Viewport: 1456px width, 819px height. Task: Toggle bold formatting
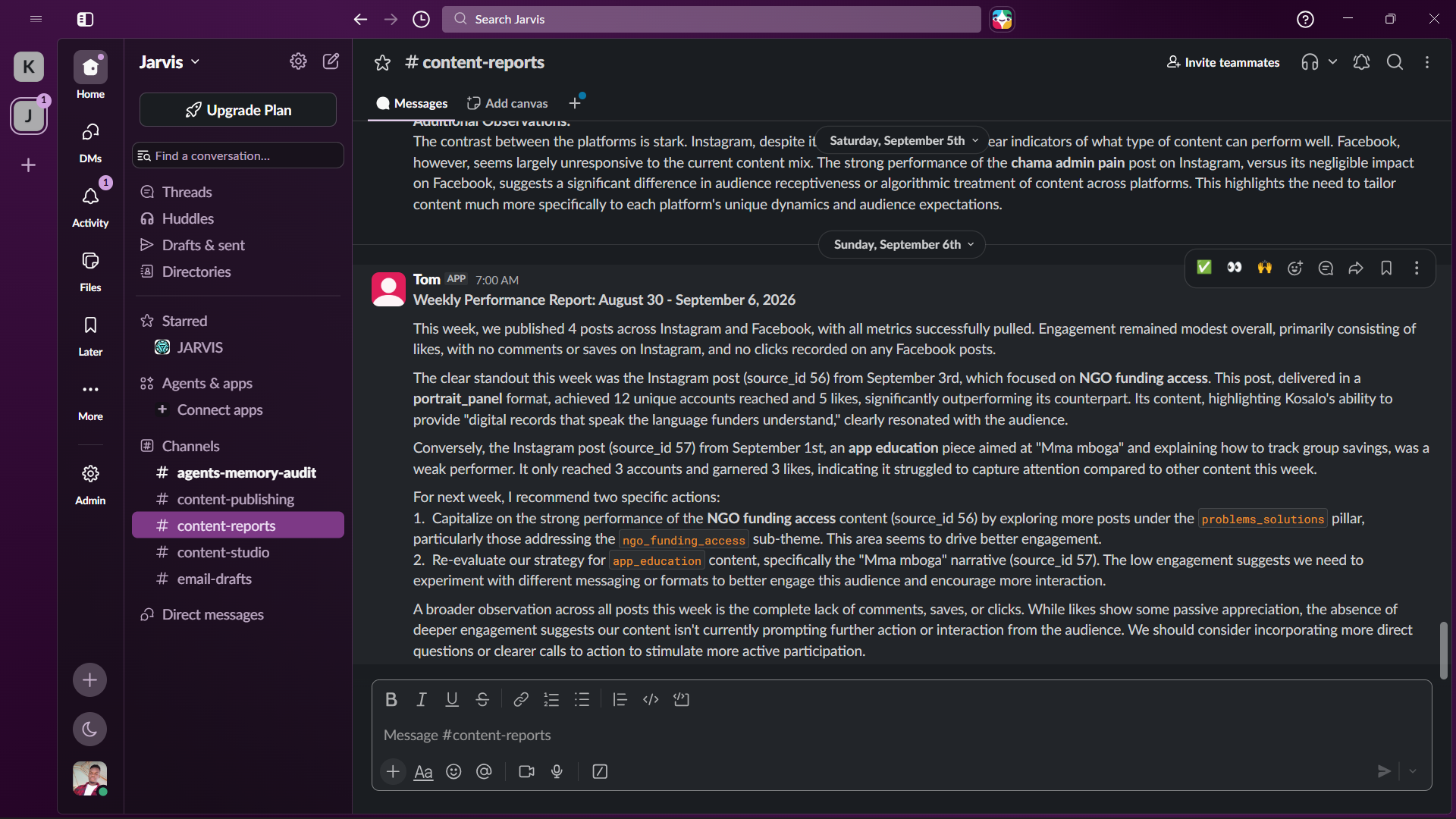pos(391,699)
